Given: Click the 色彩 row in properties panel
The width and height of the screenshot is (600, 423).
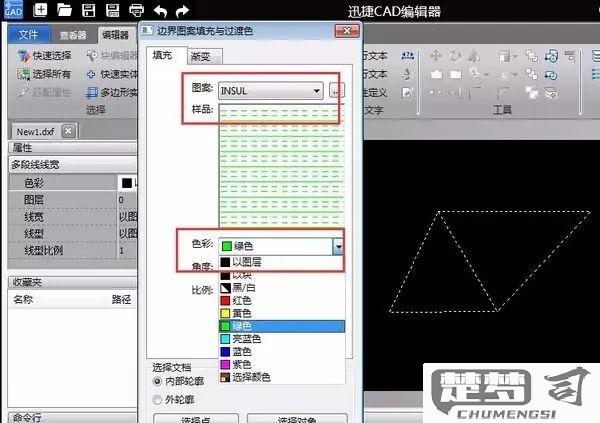Looking at the screenshot, I should tap(73, 183).
